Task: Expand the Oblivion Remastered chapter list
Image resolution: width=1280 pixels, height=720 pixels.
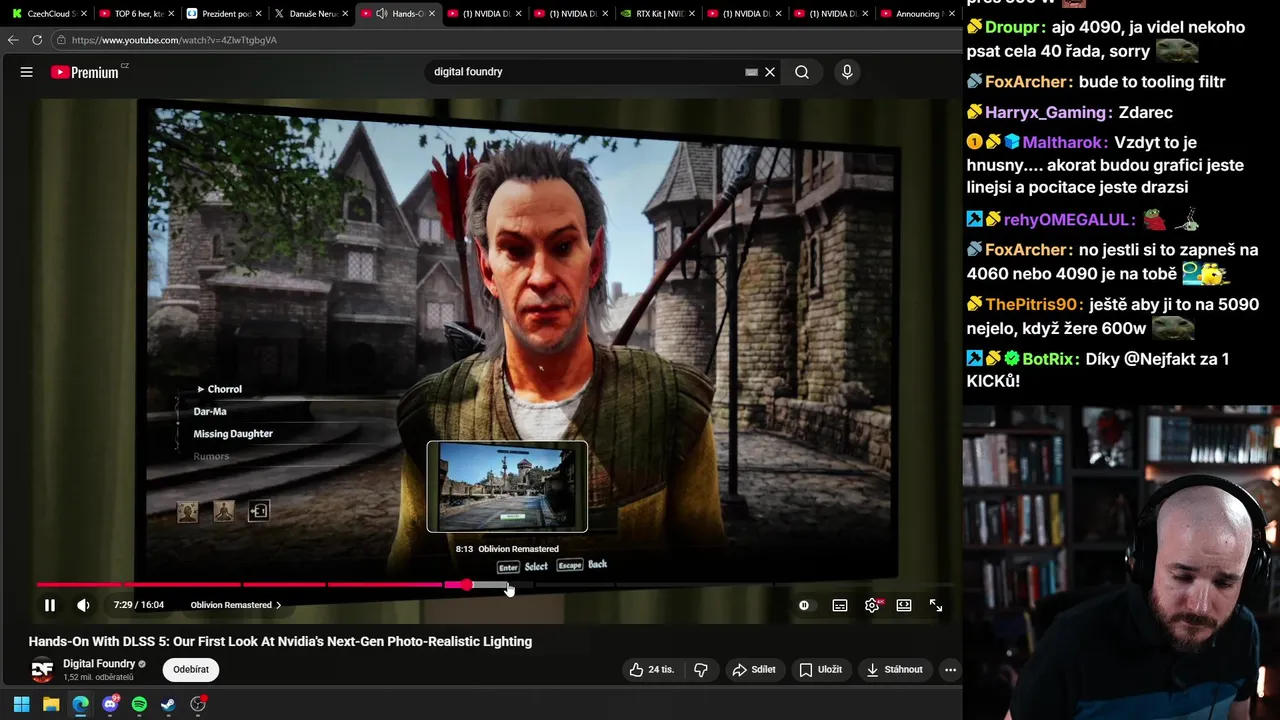Action: (236, 605)
